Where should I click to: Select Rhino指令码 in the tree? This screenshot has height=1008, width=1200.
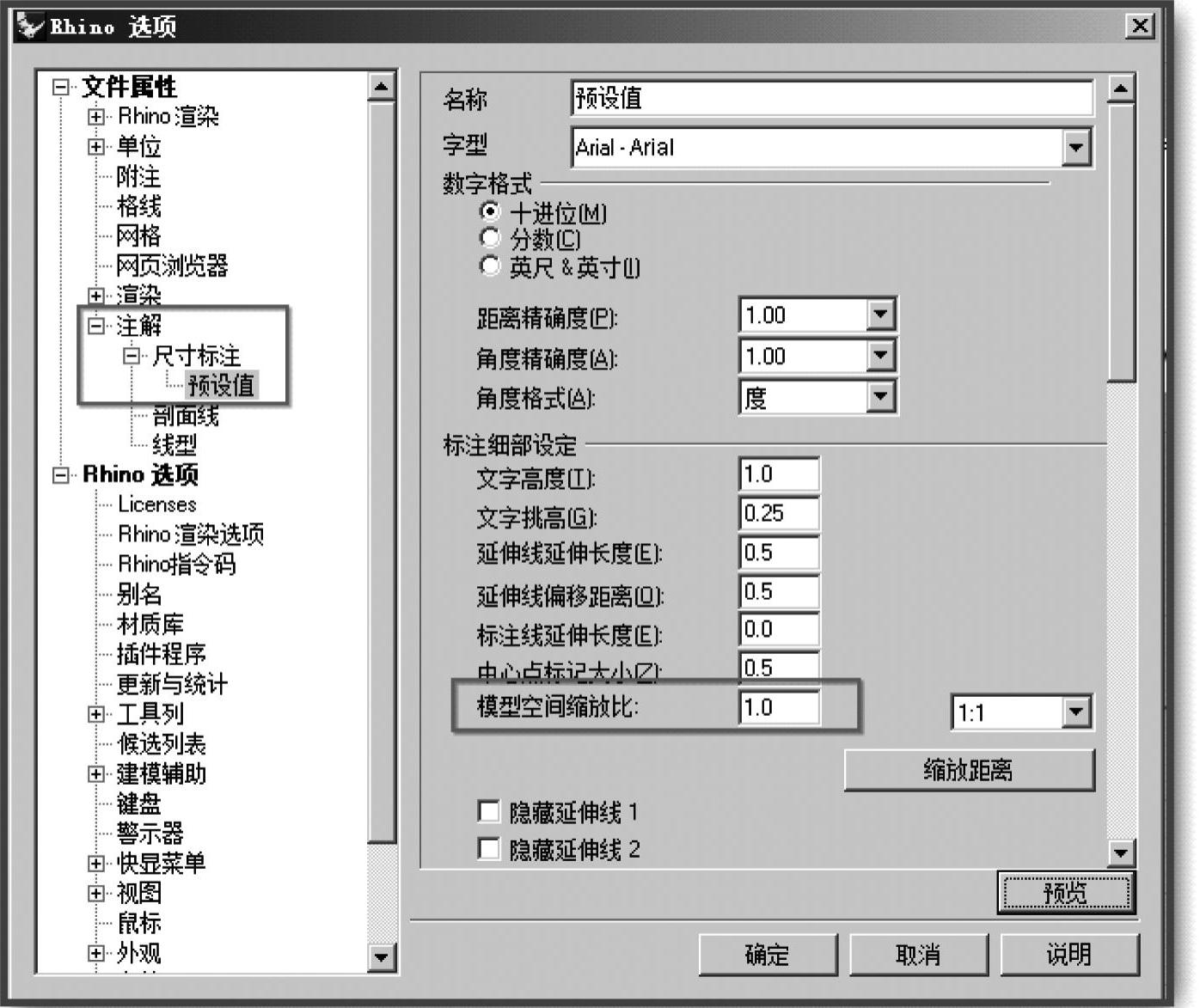click(x=176, y=564)
